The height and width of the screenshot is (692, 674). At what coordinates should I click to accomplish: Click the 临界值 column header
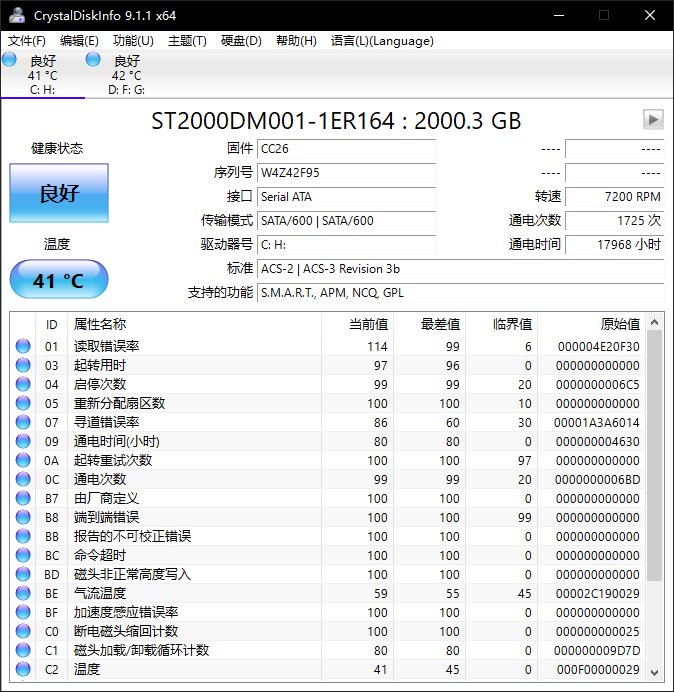501,324
